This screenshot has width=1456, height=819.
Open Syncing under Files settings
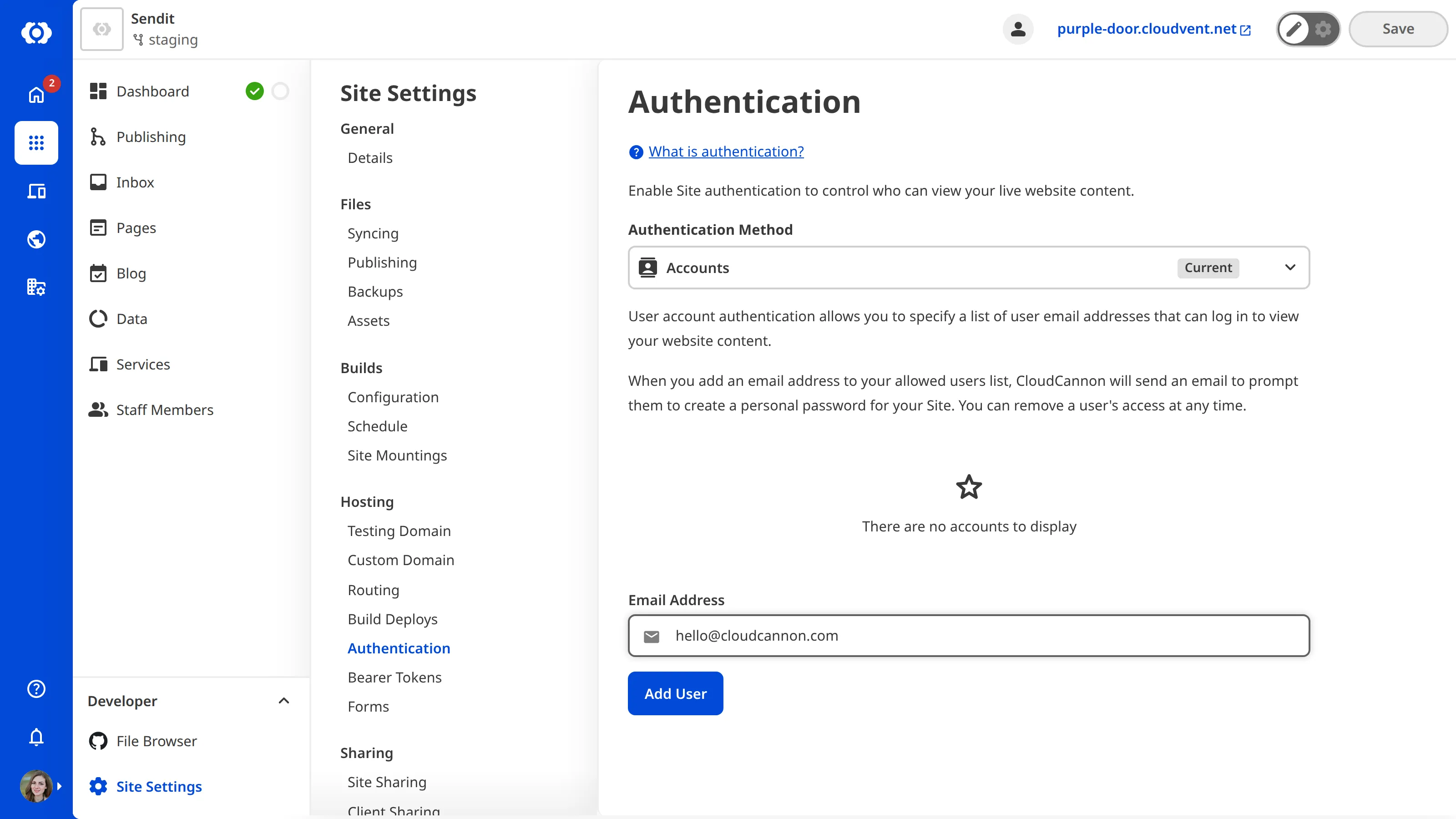[x=373, y=233]
